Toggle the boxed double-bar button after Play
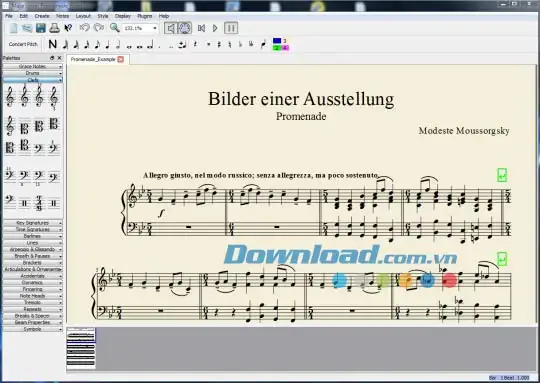This screenshot has height=383, width=540. click(x=231, y=28)
